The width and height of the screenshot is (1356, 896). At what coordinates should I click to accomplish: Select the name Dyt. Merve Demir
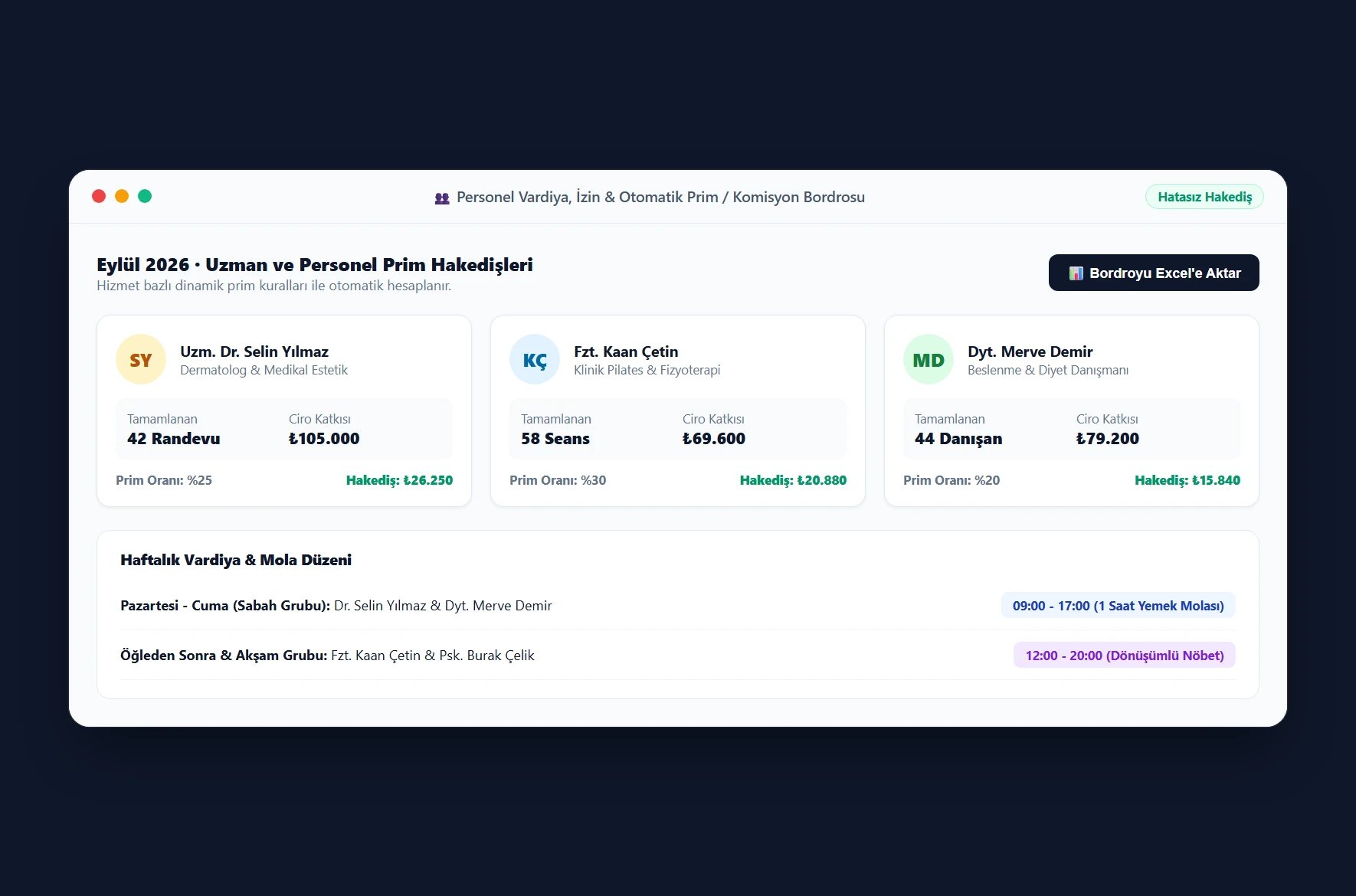[1030, 352]
